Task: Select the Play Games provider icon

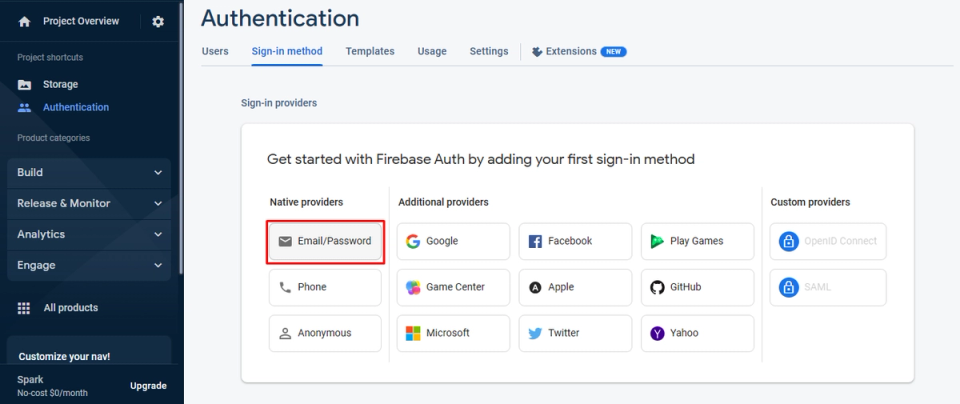Action: coord(657,241)
